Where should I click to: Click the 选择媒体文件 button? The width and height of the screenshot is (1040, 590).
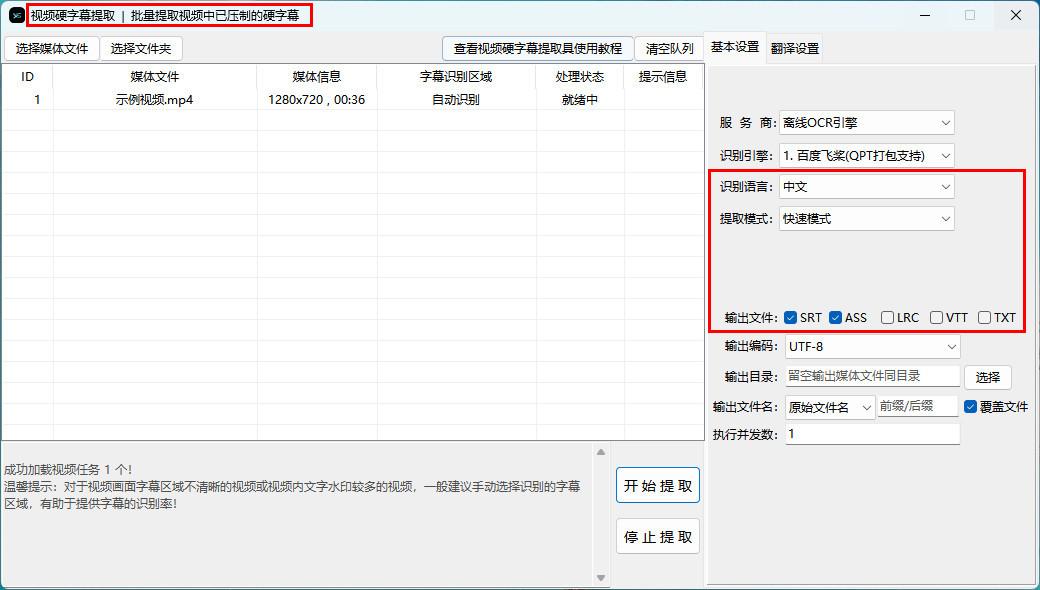pyautogui.click(x=52, y=48)
